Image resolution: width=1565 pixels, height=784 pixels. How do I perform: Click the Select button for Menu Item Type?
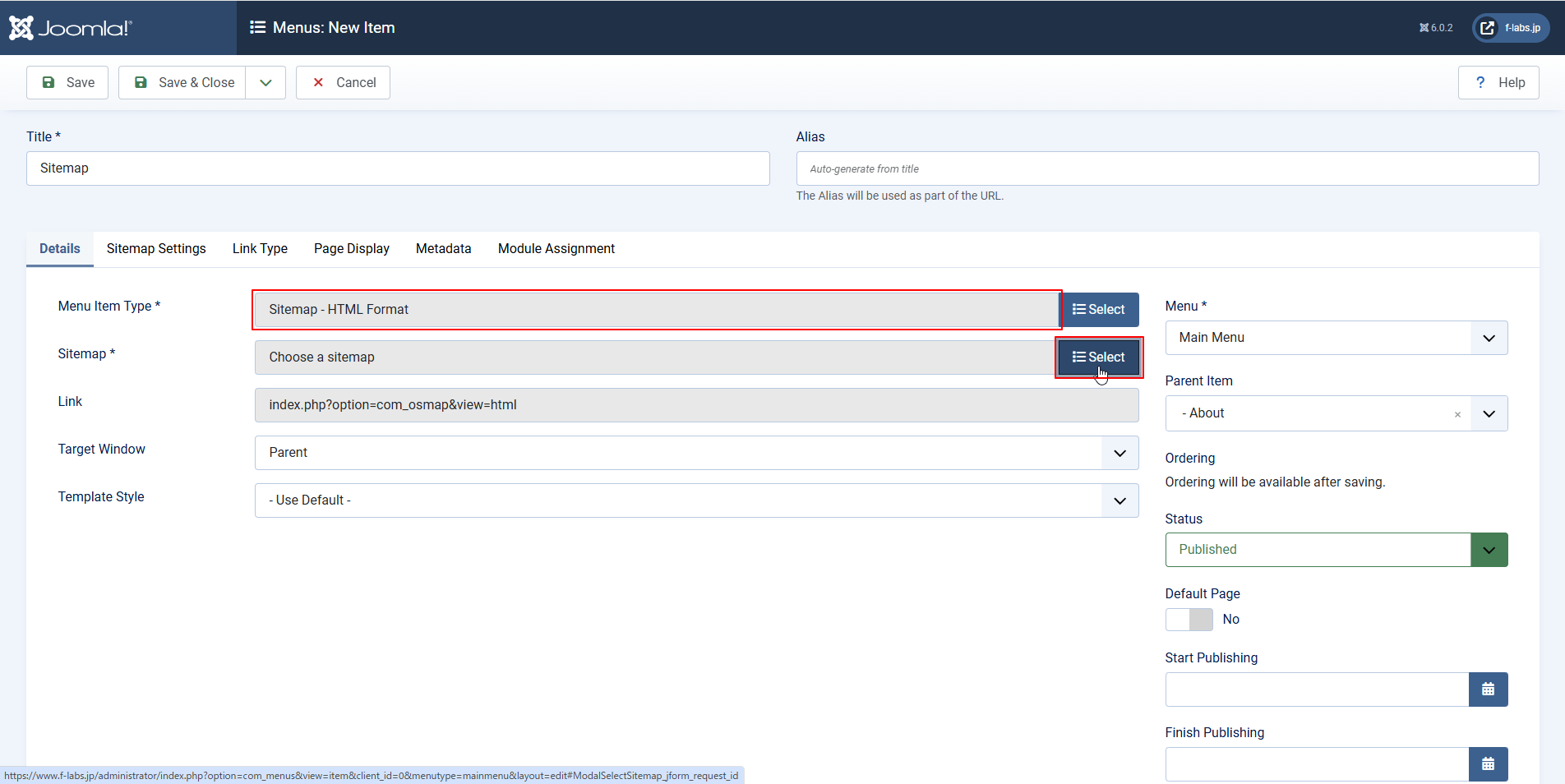pos(1099,310)
